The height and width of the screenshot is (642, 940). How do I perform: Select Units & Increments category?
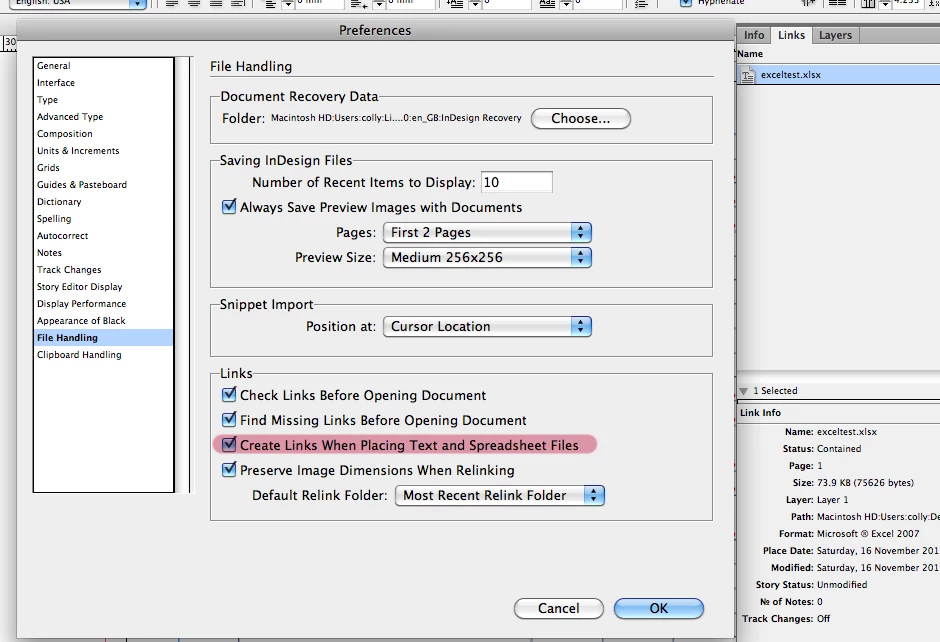point(103,150)
